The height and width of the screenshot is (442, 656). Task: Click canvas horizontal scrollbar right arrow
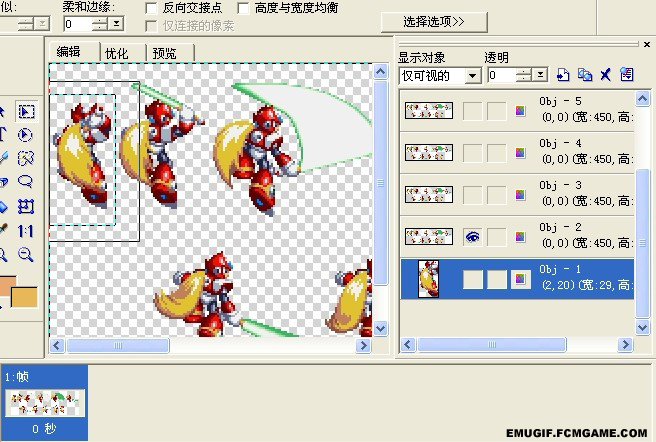(x=363, y=345)
